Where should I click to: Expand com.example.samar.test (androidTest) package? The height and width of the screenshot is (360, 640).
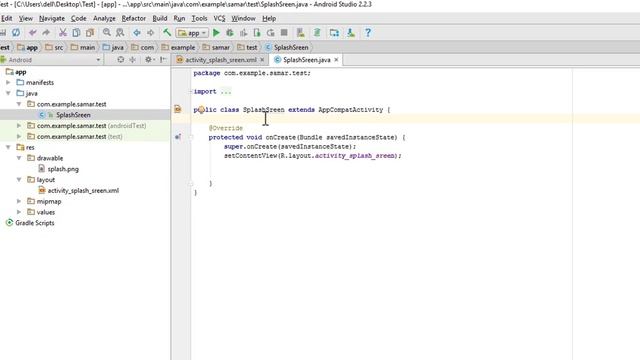tap(19, 126)
